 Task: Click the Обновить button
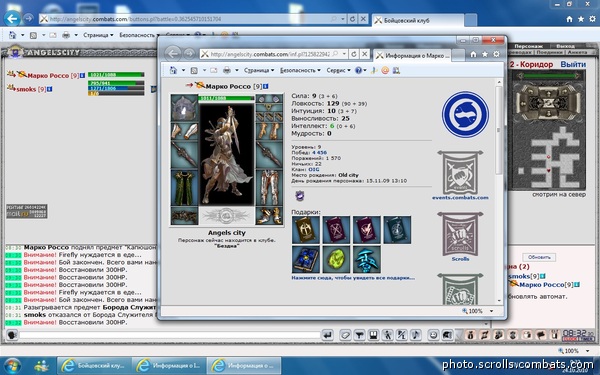pos(539,257)
